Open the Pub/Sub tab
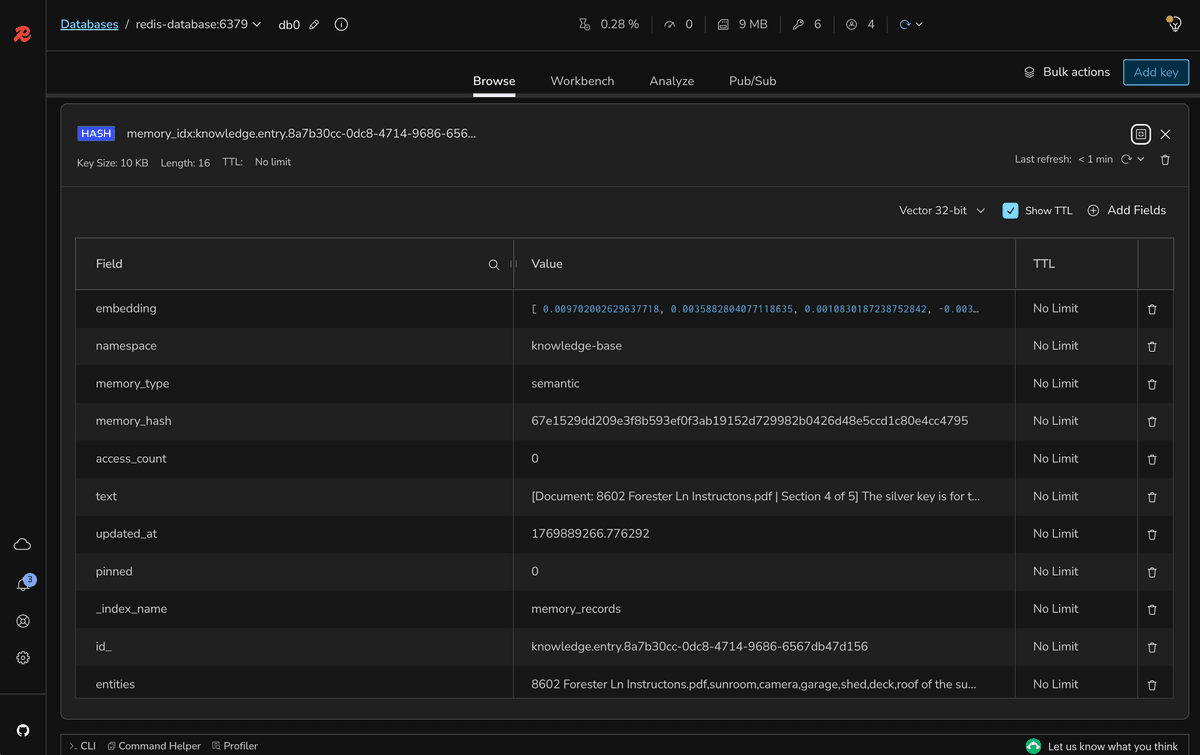Image resolution: width=1200 pixels, height=755 pixels. click(x=752, y=81)
